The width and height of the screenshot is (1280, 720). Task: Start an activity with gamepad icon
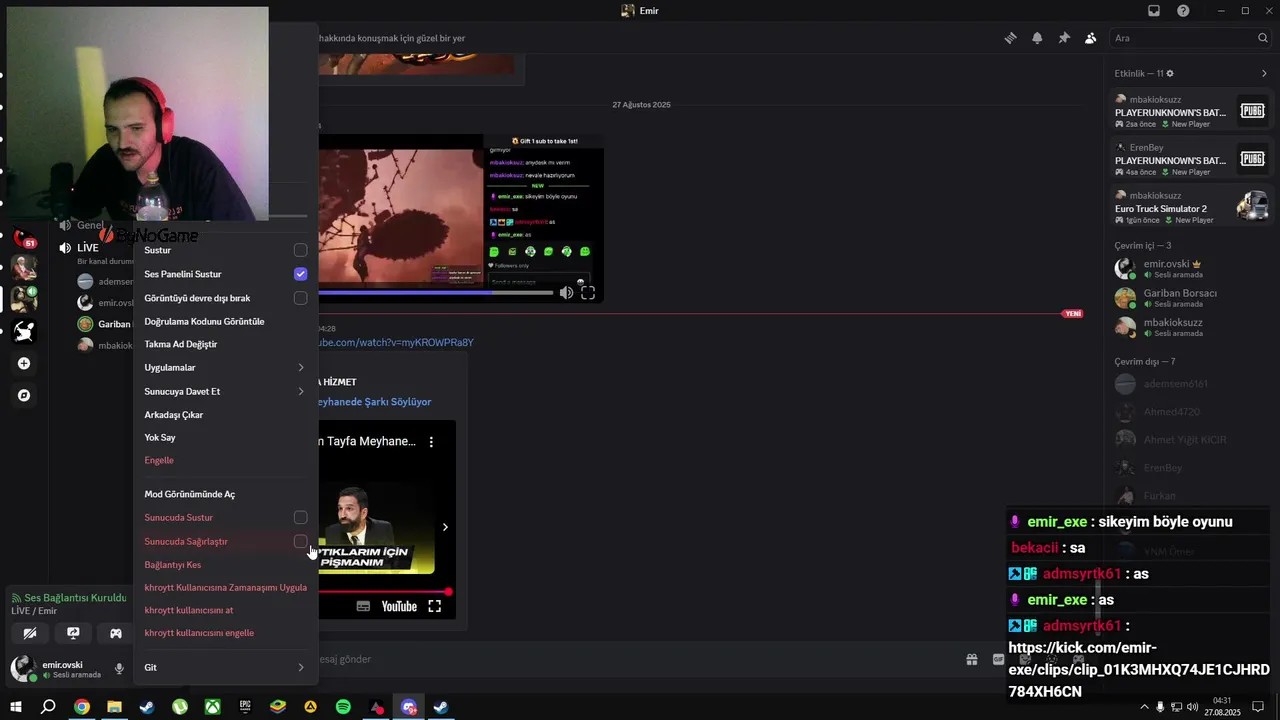coord(116,633)
